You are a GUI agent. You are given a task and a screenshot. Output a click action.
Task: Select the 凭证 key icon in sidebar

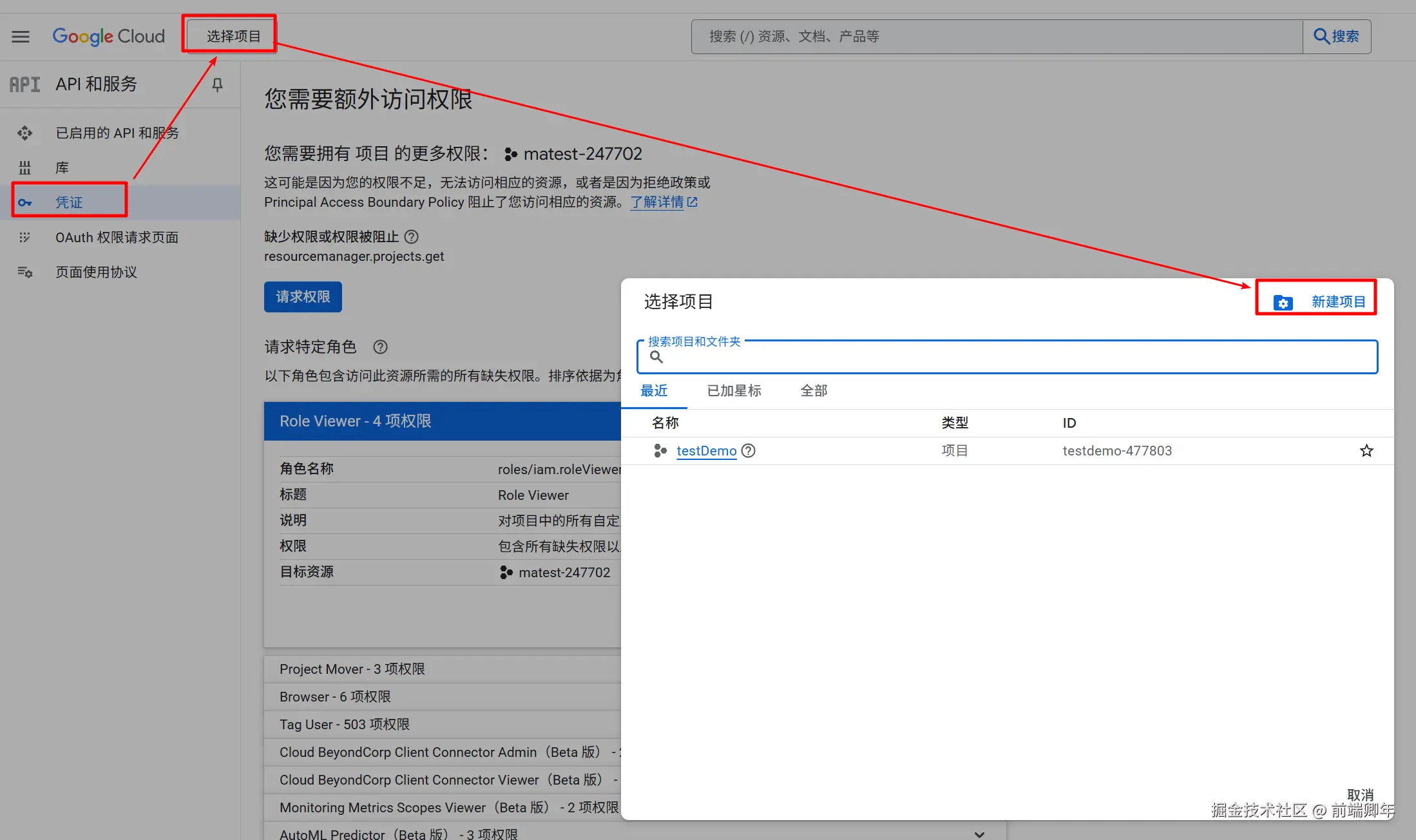[25, 202]
